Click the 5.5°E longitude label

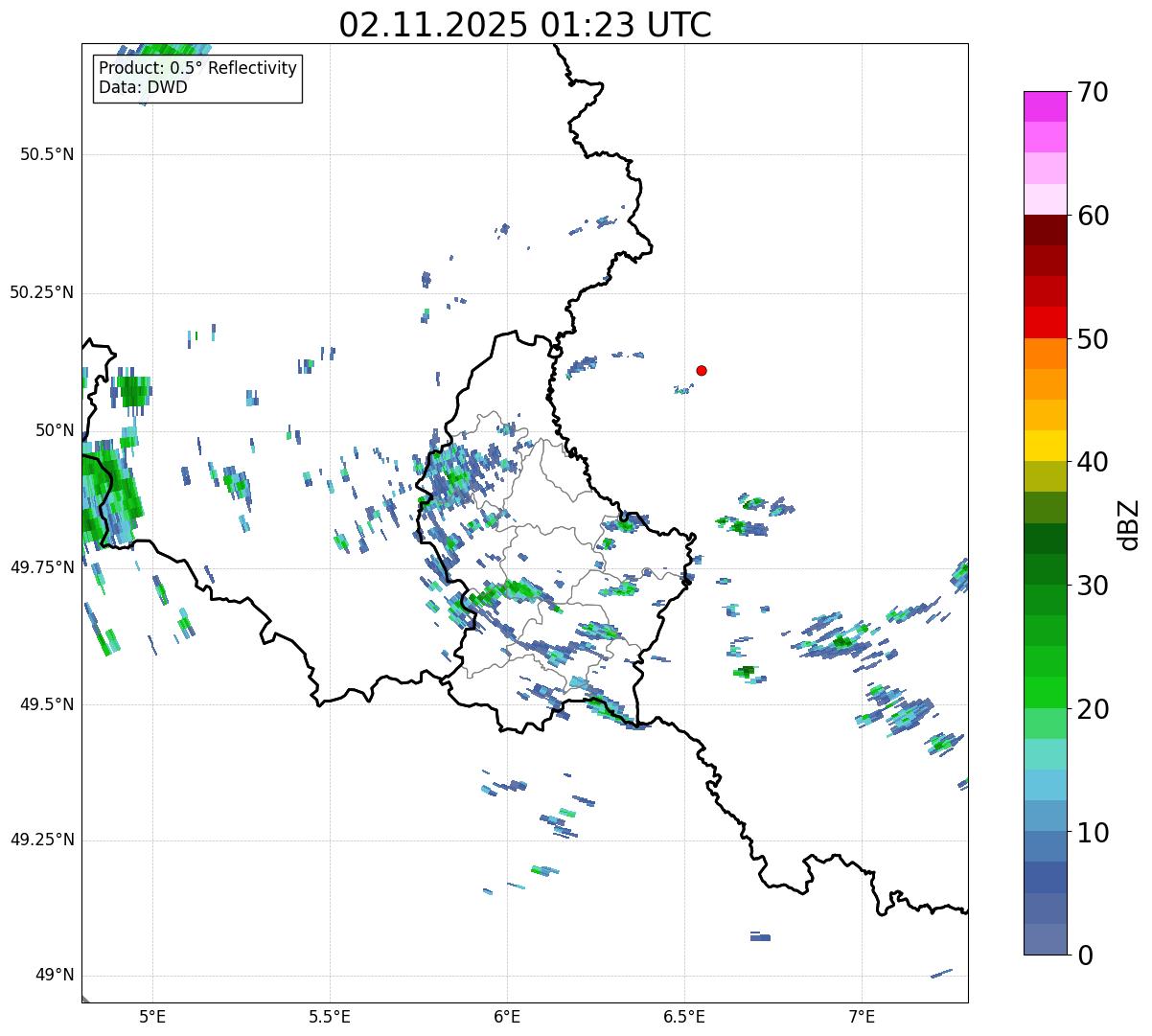[x=330, y=1017]
